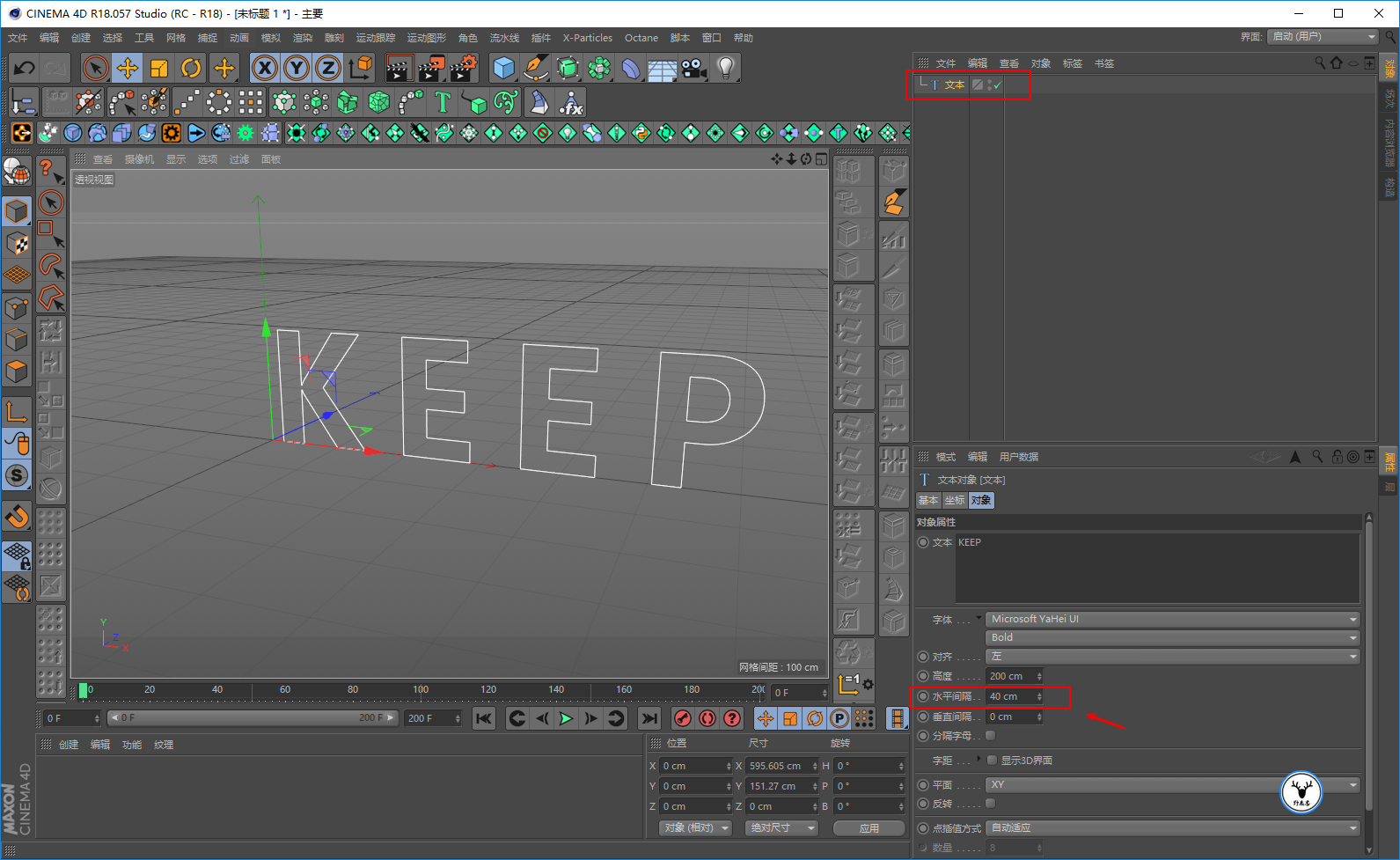The height and width of the screenshot is (860, 1400).
Task: Select the Move tool in top toolbar
Action: point(128,68)
